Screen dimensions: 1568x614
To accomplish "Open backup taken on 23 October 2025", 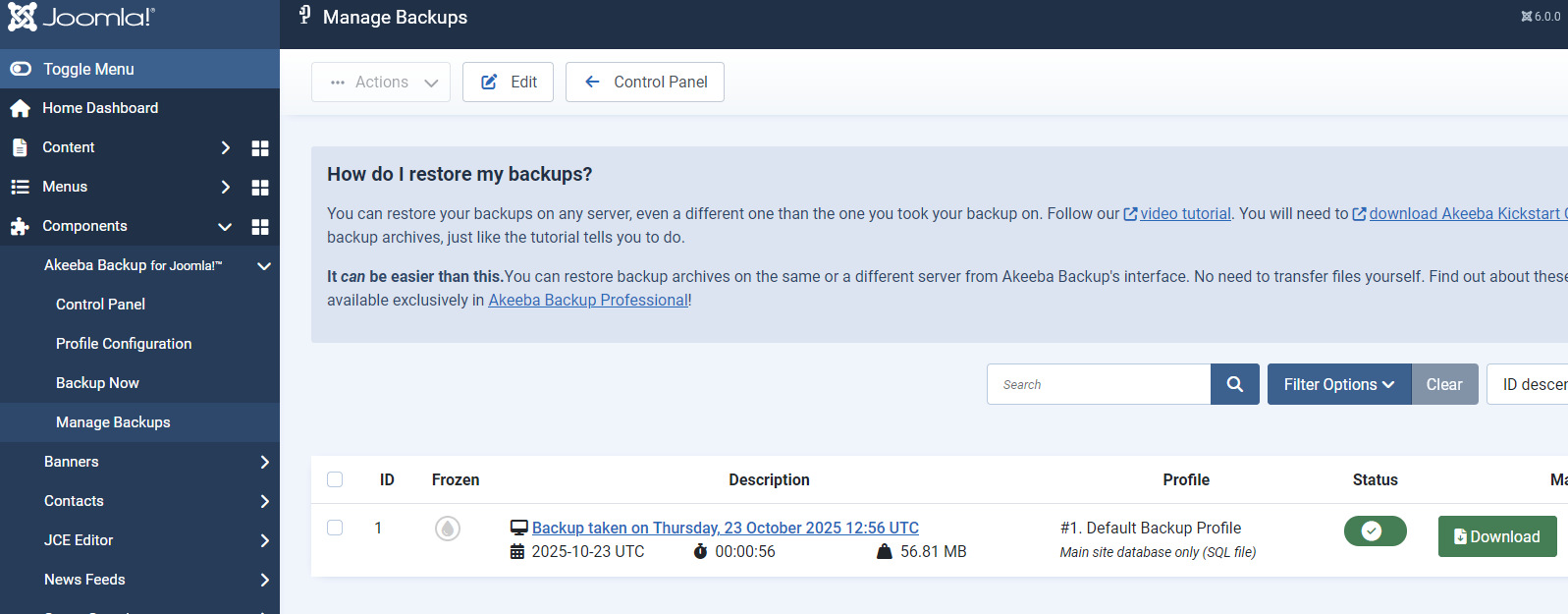I will [726, 528].
